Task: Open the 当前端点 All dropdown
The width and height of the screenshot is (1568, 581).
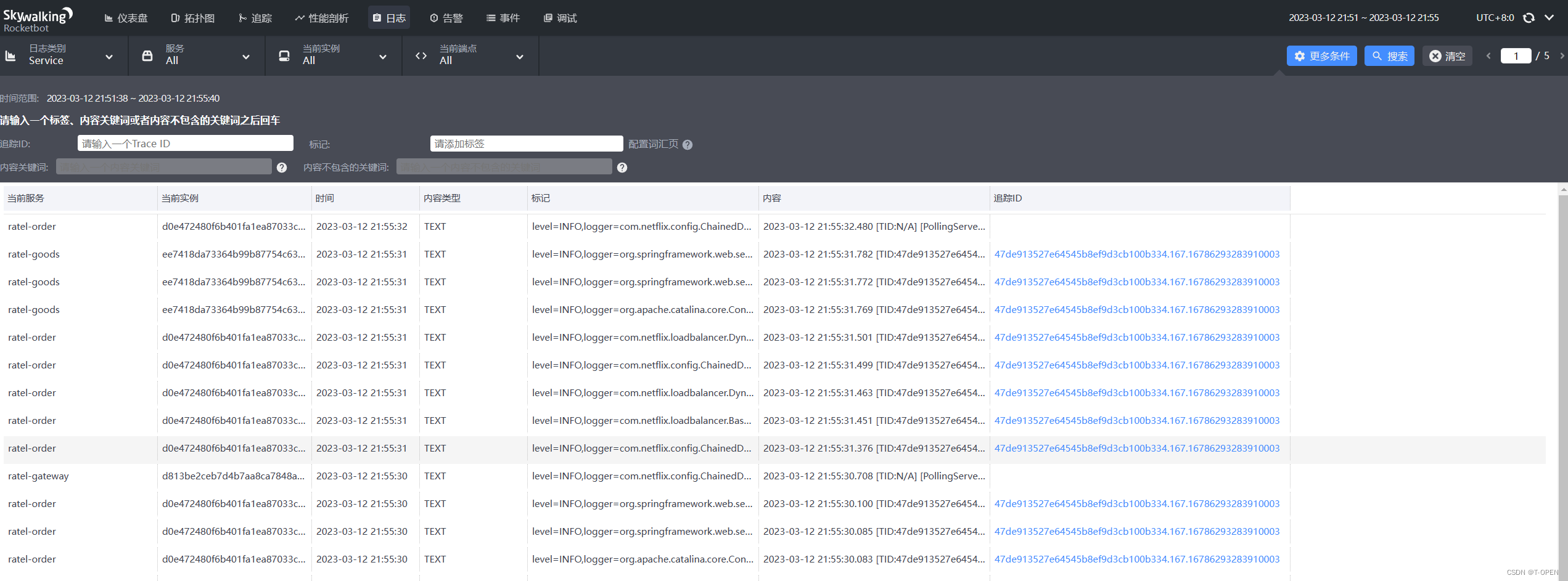Action: (471, 55)
